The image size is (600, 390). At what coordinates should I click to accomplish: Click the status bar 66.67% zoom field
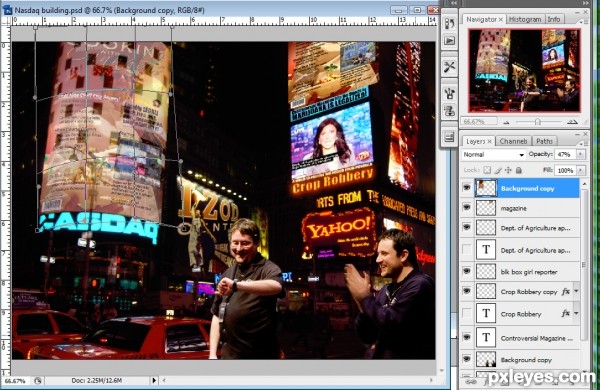(16, 380)
